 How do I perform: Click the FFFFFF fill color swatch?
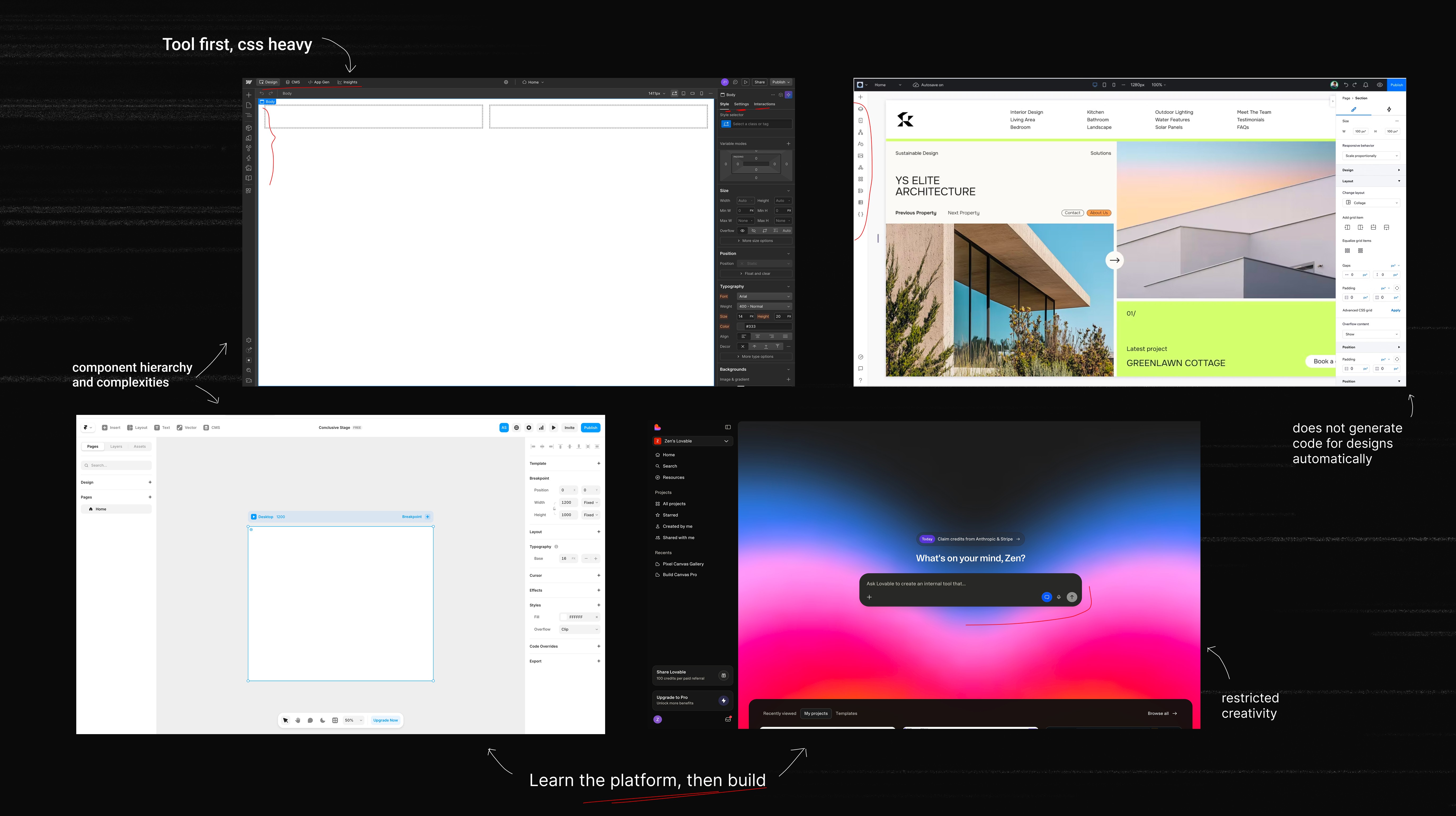click(564, 617)
